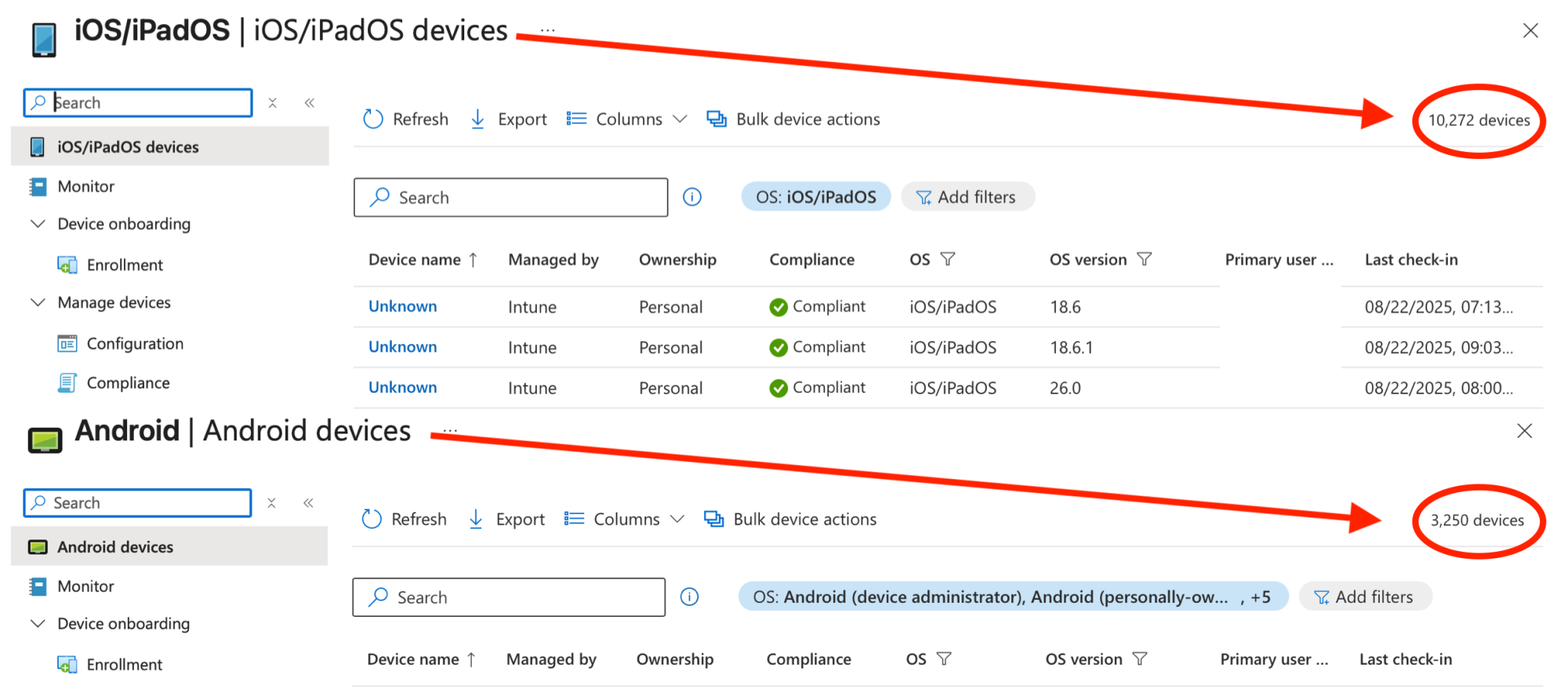Screen dimensions: 1568x696
Task: Select Compliance under Manage devices
Action: [x=128, y=383]
